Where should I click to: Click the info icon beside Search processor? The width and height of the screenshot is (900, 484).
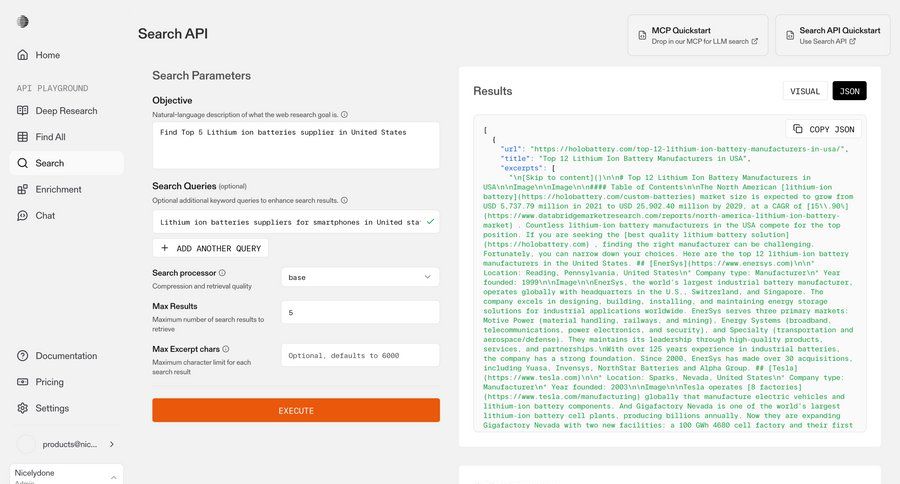222,272
